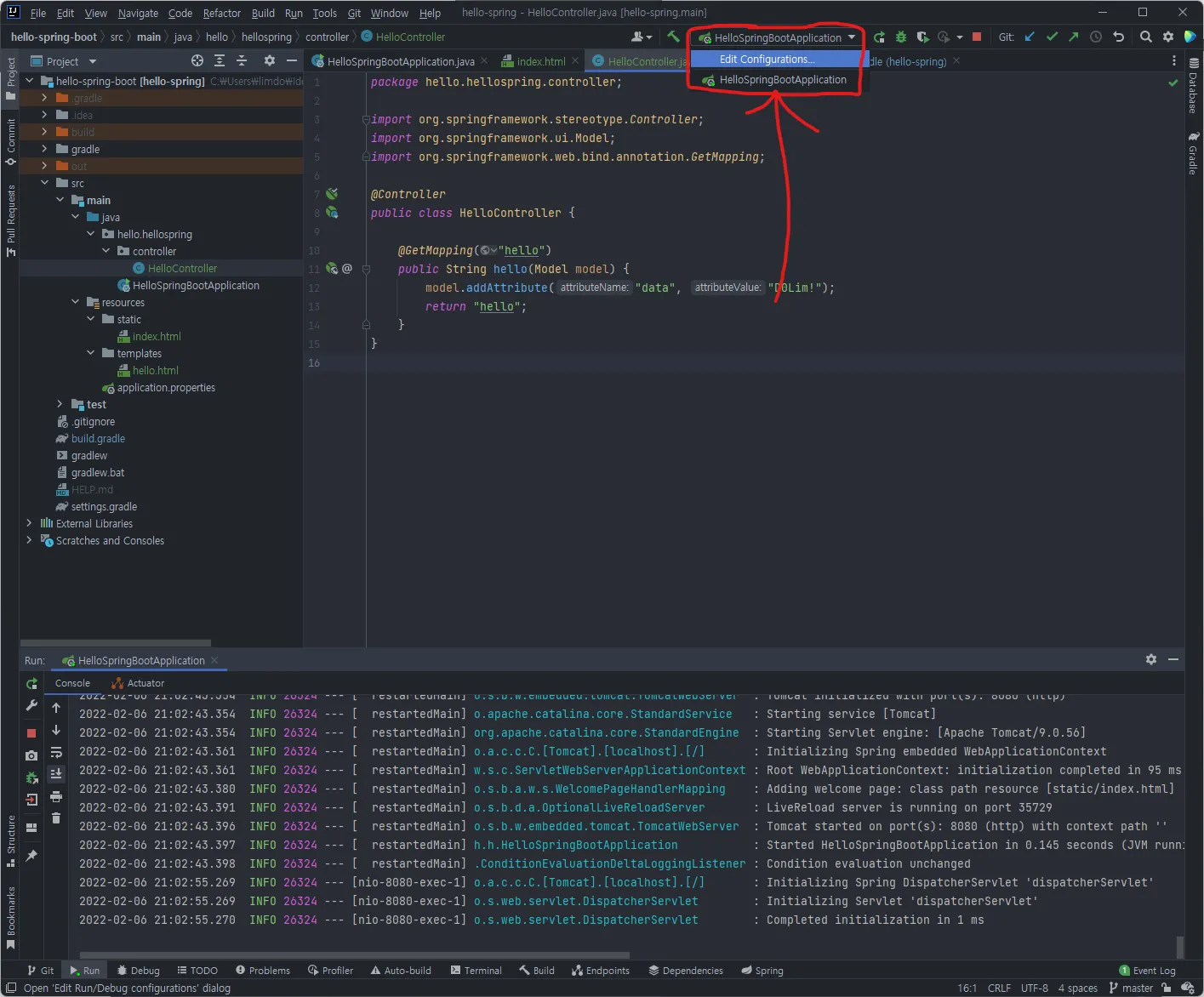The height and width of the screenshot is (997, 1204).
Task: Click the master branch widget in status bar
Action: [x=1131, y=988]
